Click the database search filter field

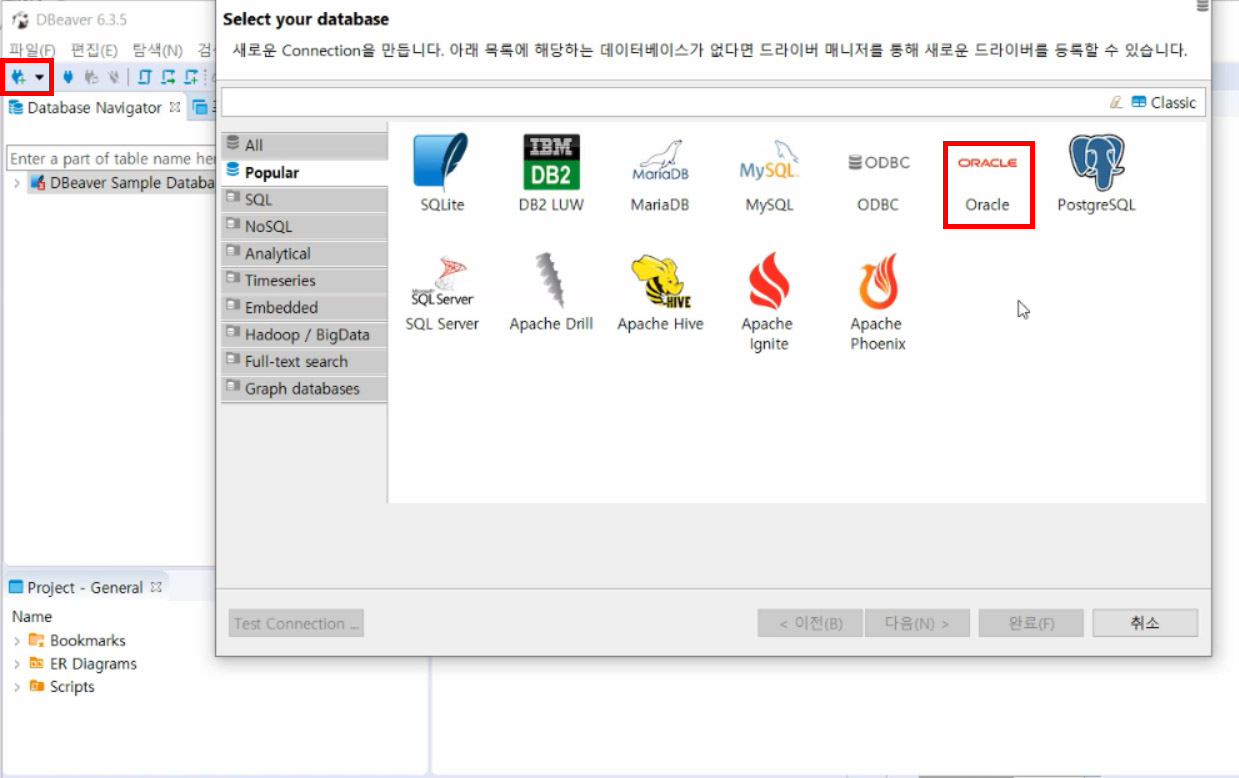(x=660, y=102)
